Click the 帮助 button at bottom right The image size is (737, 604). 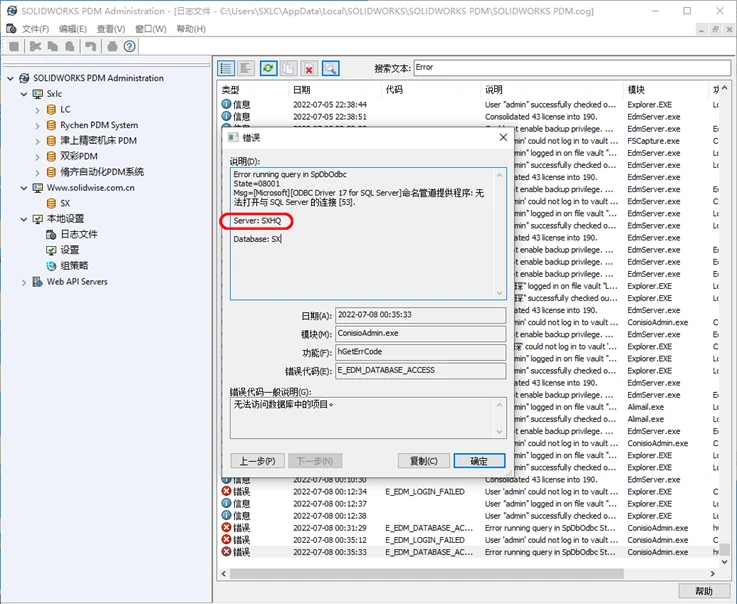pos(704,591)
